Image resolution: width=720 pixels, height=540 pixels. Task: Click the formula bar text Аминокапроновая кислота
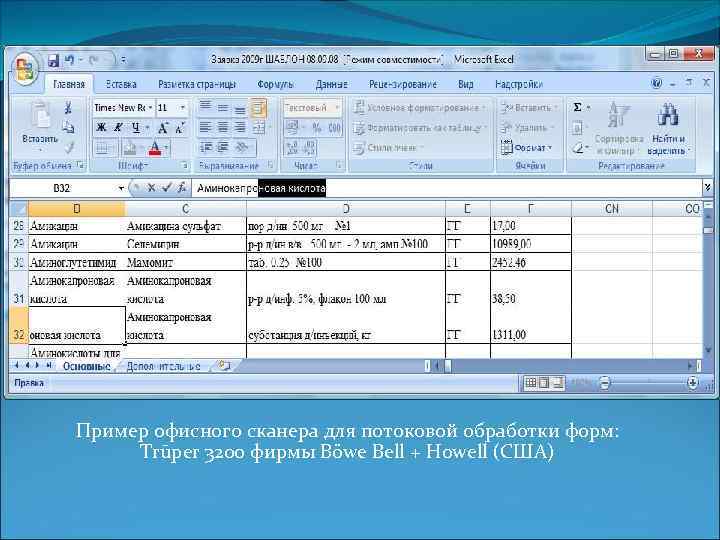pyautogui.click(x=261, y=188)
